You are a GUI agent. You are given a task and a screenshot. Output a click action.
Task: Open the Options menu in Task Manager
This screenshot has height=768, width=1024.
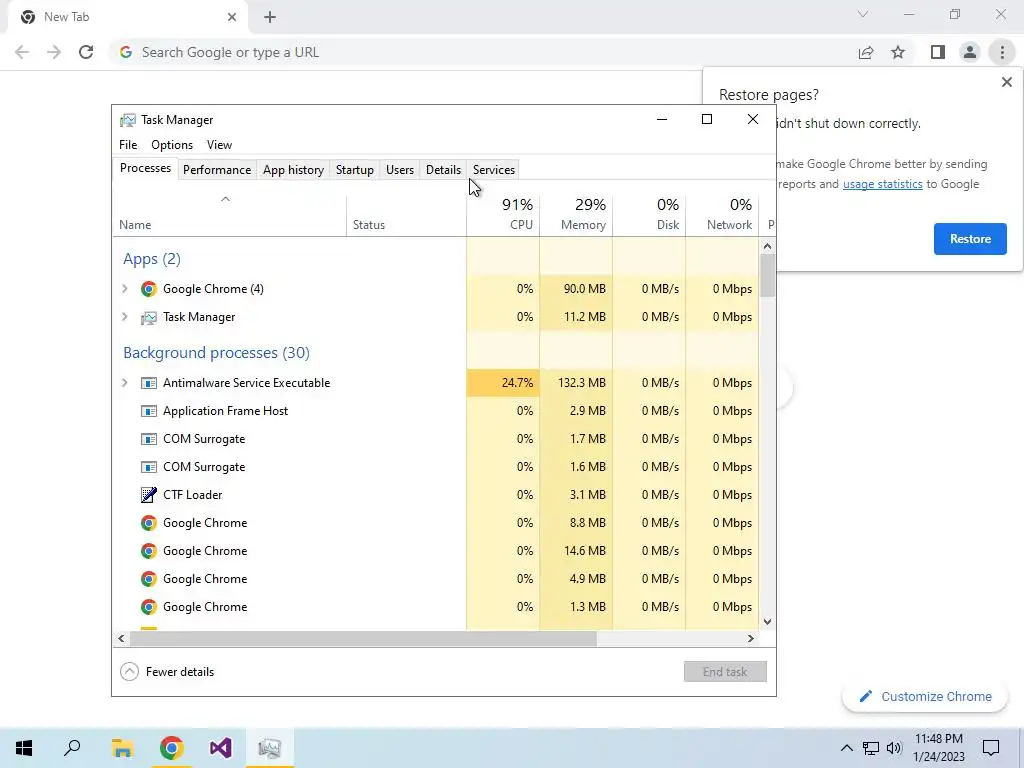172,145
